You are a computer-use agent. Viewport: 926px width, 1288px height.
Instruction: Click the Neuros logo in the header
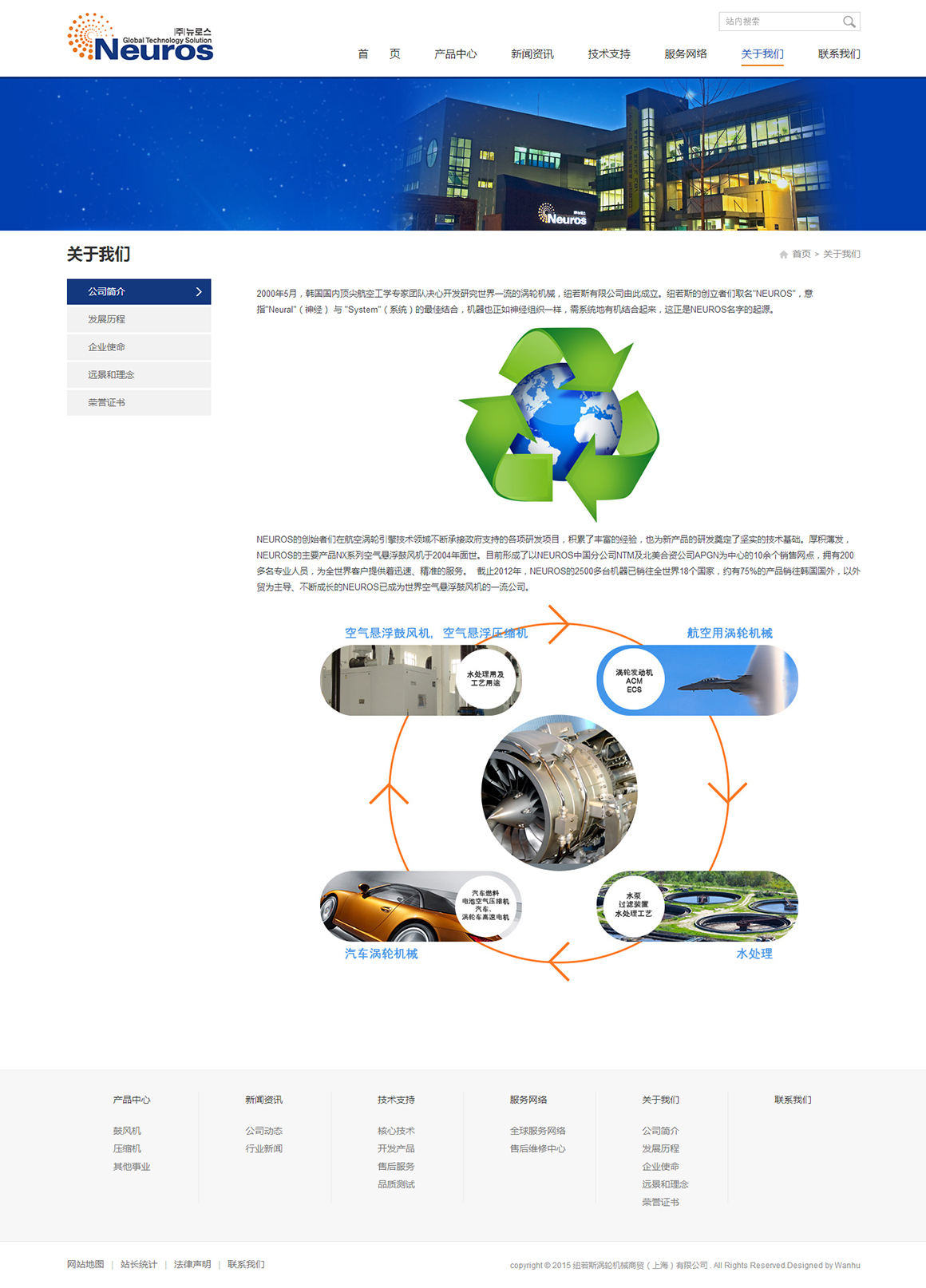140,38
